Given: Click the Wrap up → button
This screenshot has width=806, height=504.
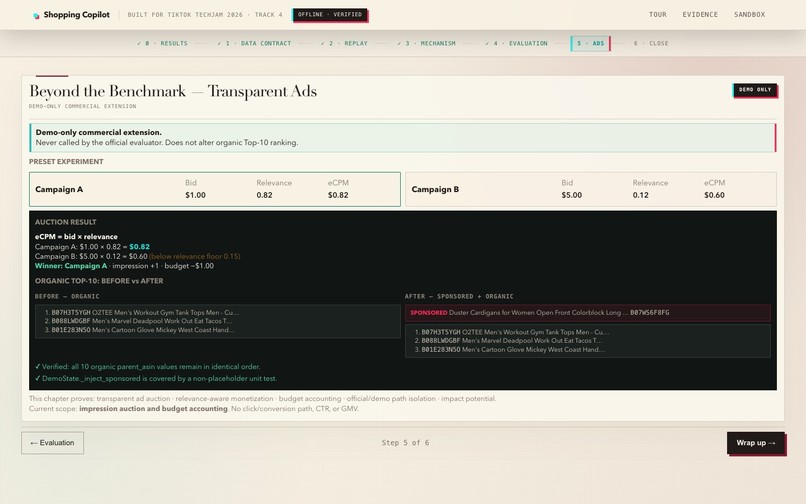Looking at the screenshot, I should [x=756, y=443].
